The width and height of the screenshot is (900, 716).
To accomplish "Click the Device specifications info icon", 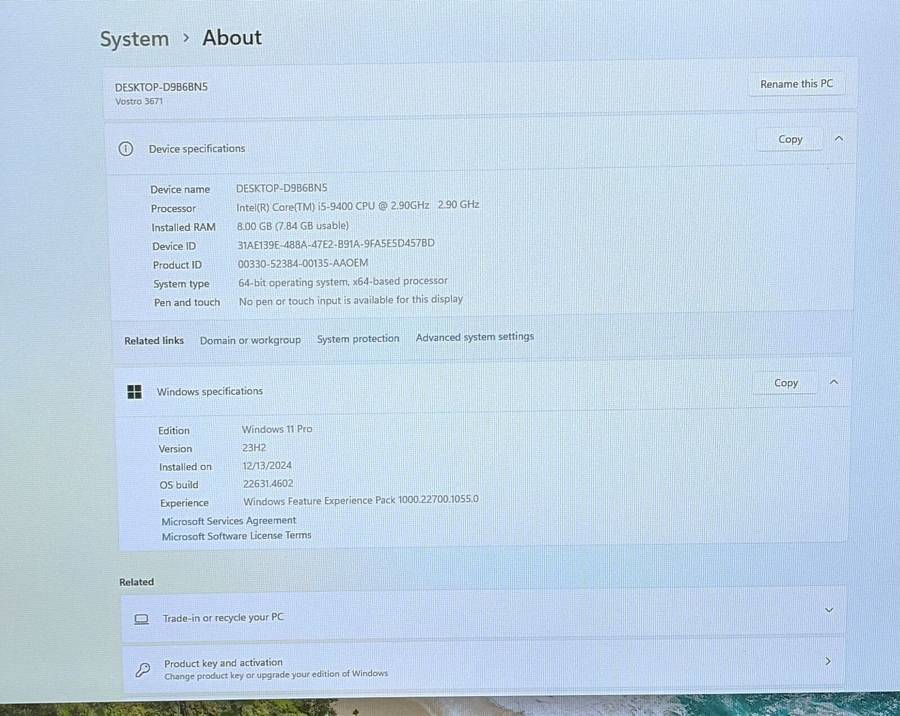I will [x=125, y=149].
